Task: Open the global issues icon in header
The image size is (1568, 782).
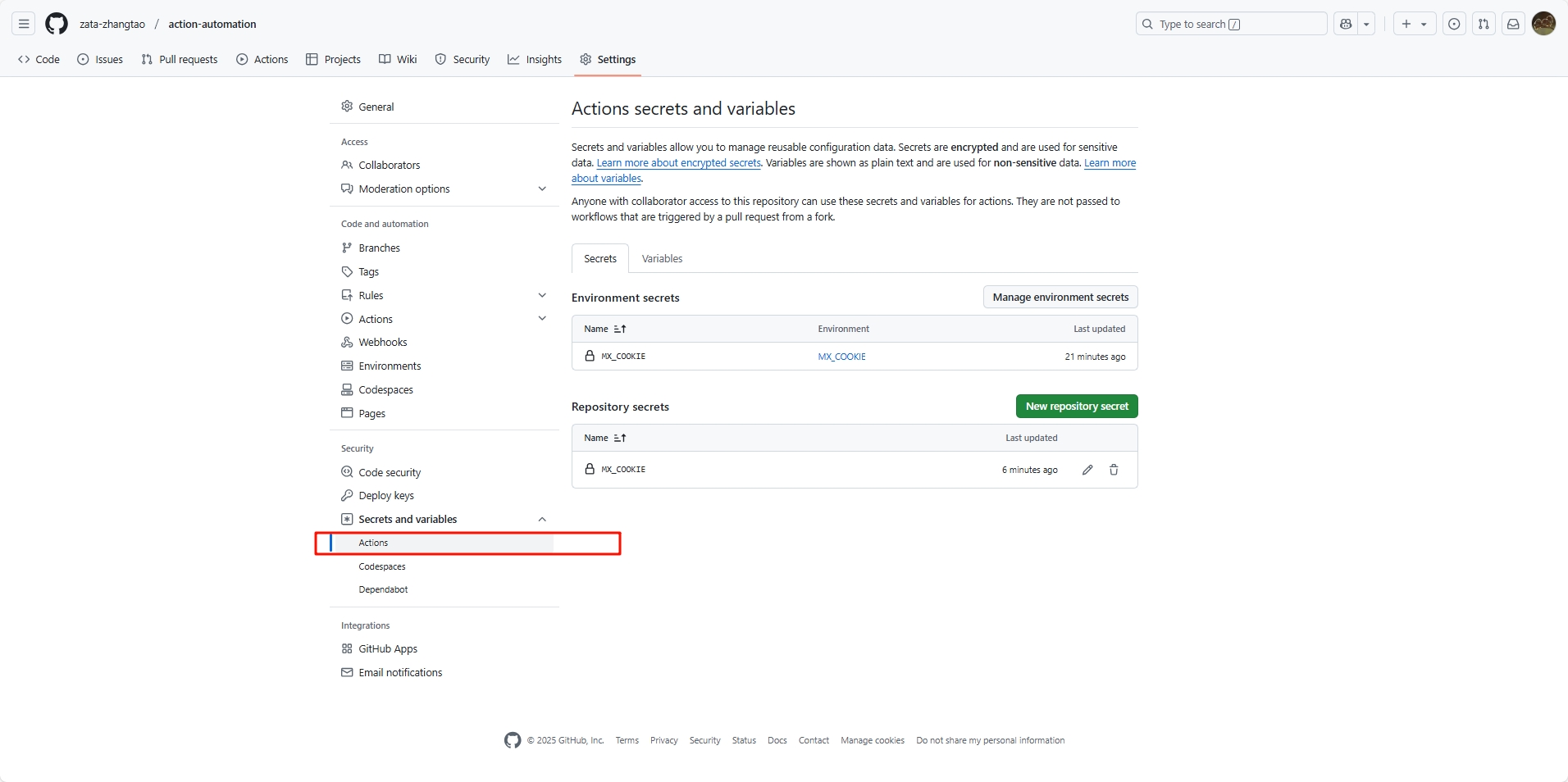Action: pyautogui.click(x=1454, y=24)
